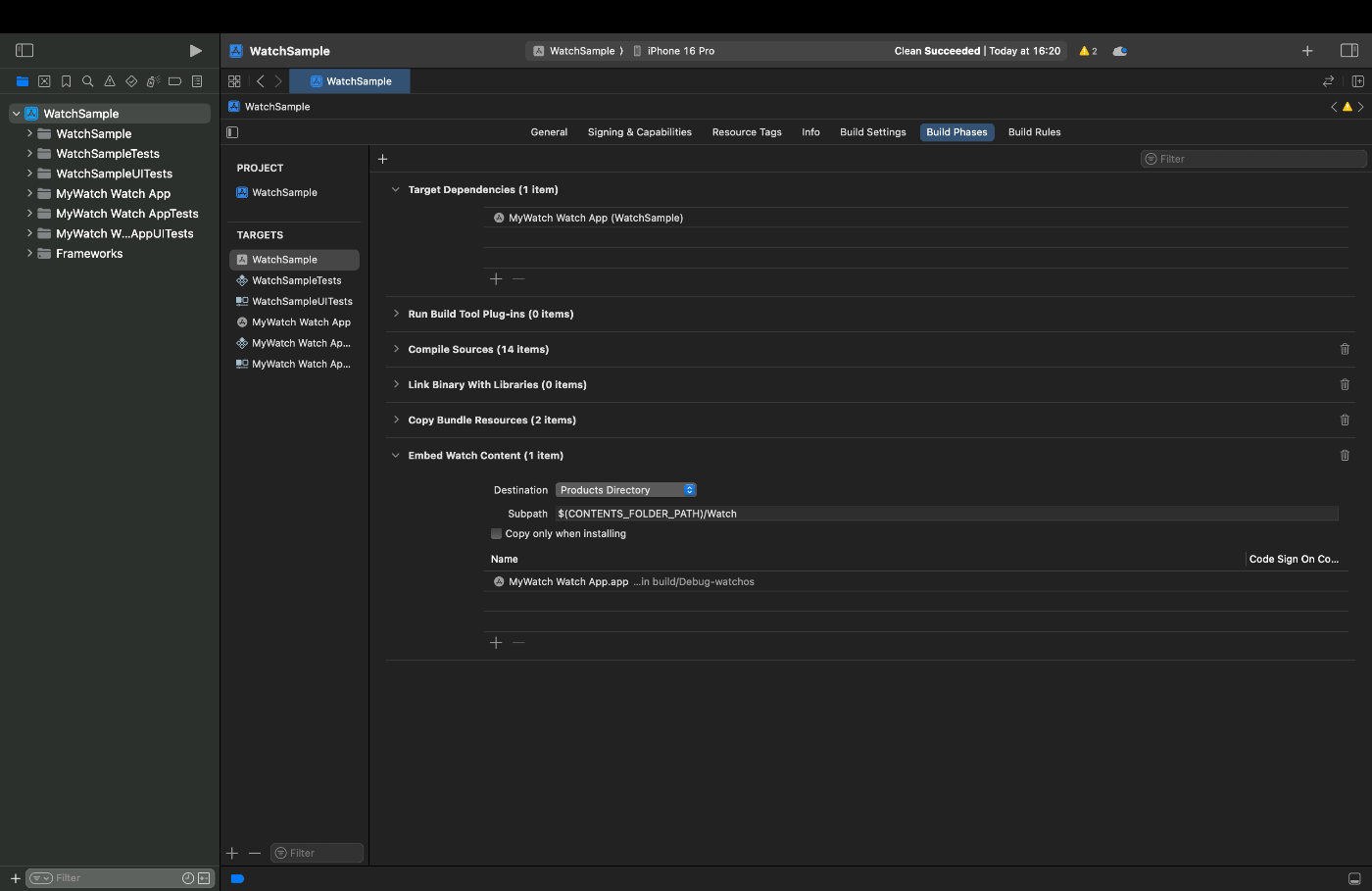Open the Bookmark navigator icon

66,81
